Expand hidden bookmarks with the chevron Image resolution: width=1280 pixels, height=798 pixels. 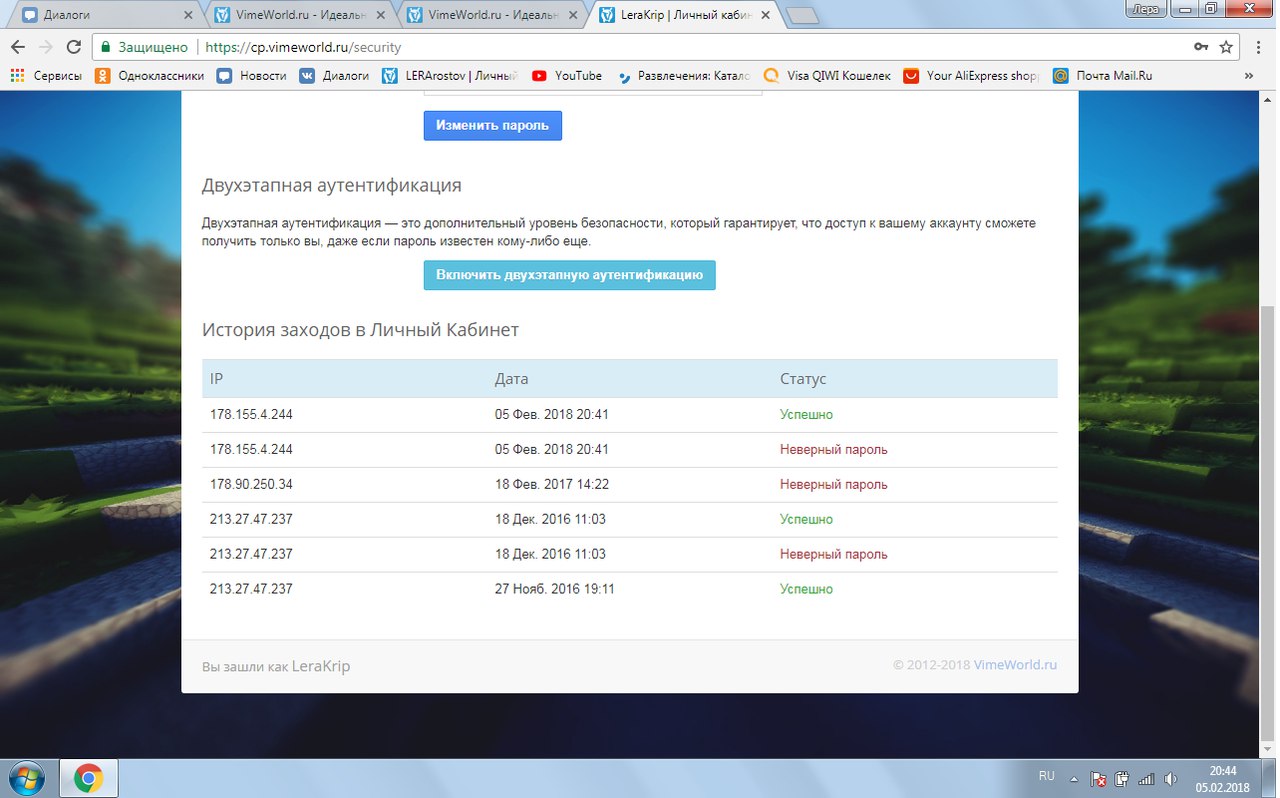click(1248, 75)
